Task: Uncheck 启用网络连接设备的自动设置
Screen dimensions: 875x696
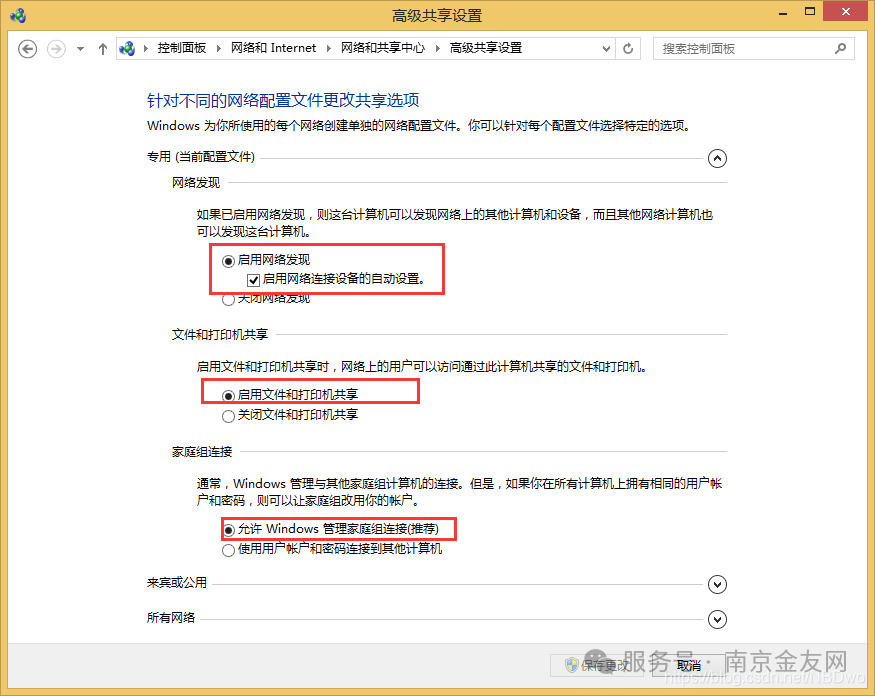Action: [x=254, y=279]
